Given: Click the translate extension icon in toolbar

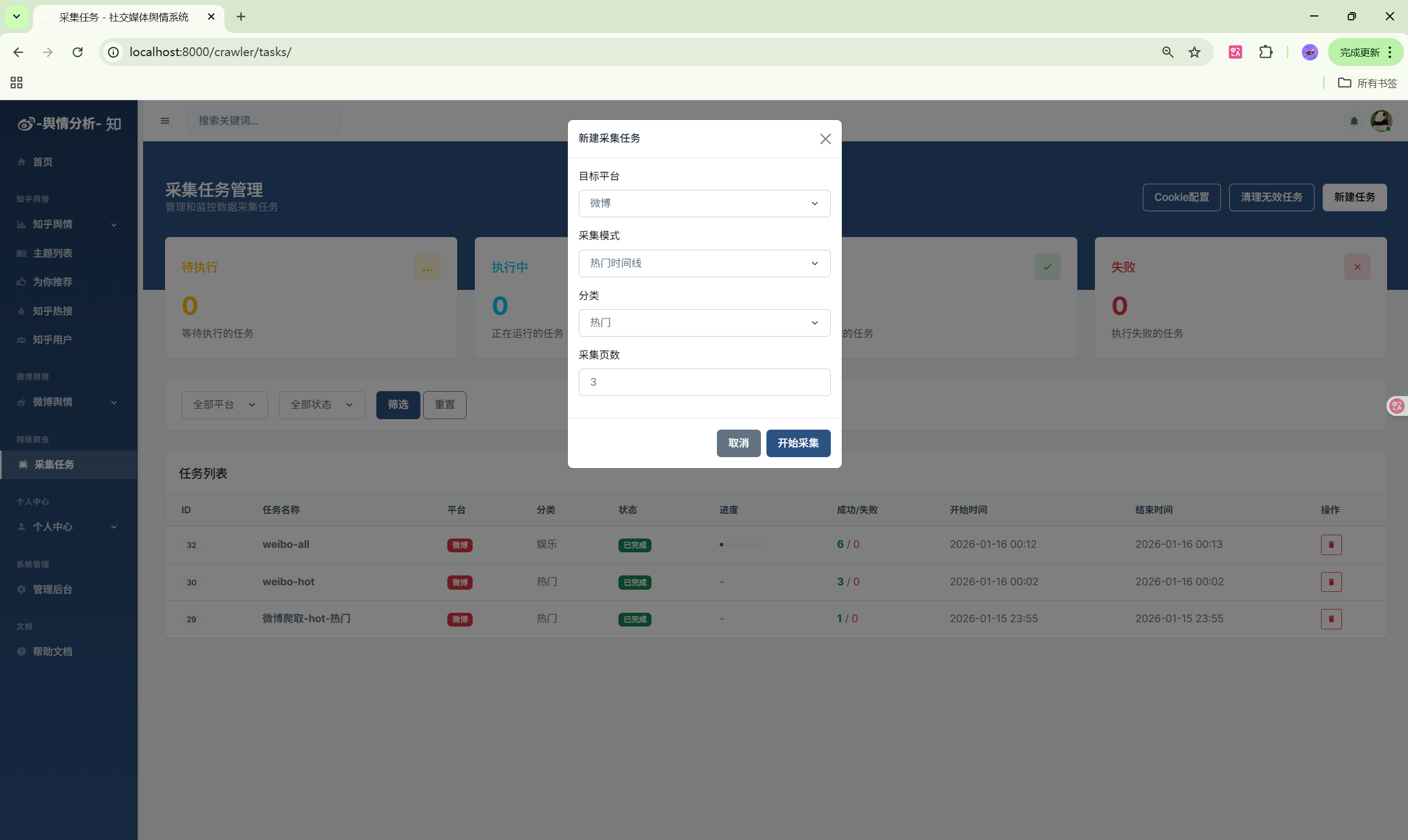Looking at the screenshot, I should [x=1235, y=52].
